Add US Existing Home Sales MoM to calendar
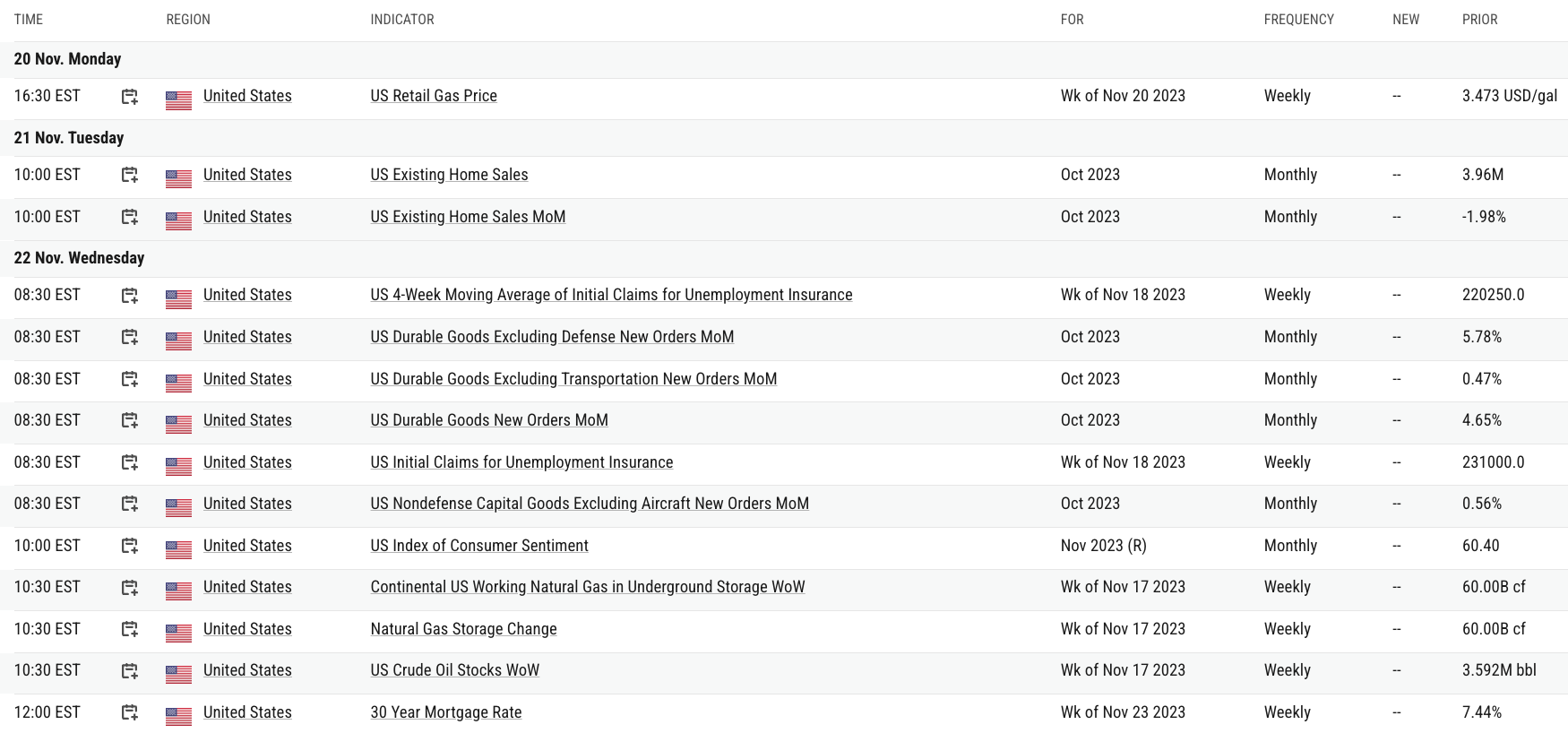The width and height of the screenshot is (1568, 733). tap(130, 218)
